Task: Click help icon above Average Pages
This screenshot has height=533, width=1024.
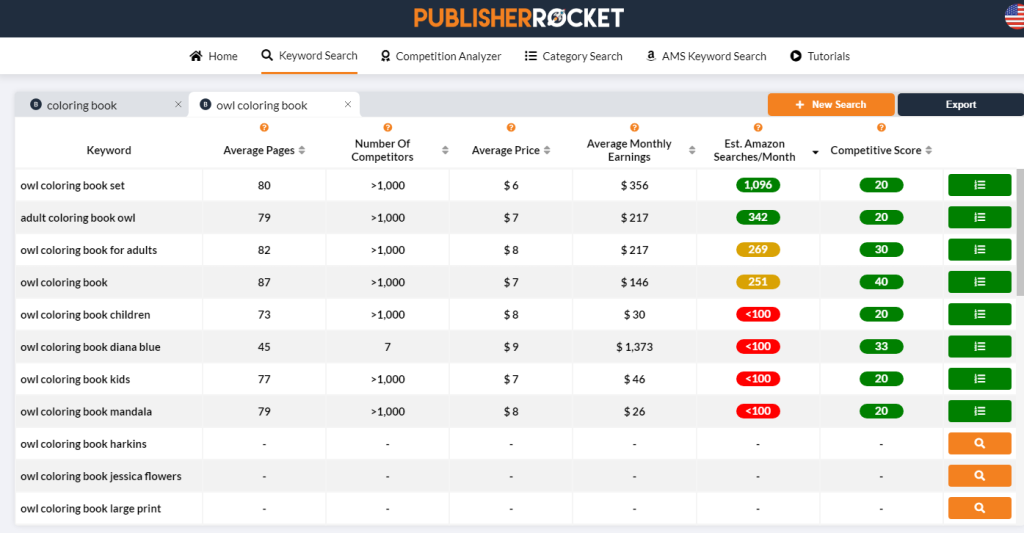Action: [x=264, y=127]
